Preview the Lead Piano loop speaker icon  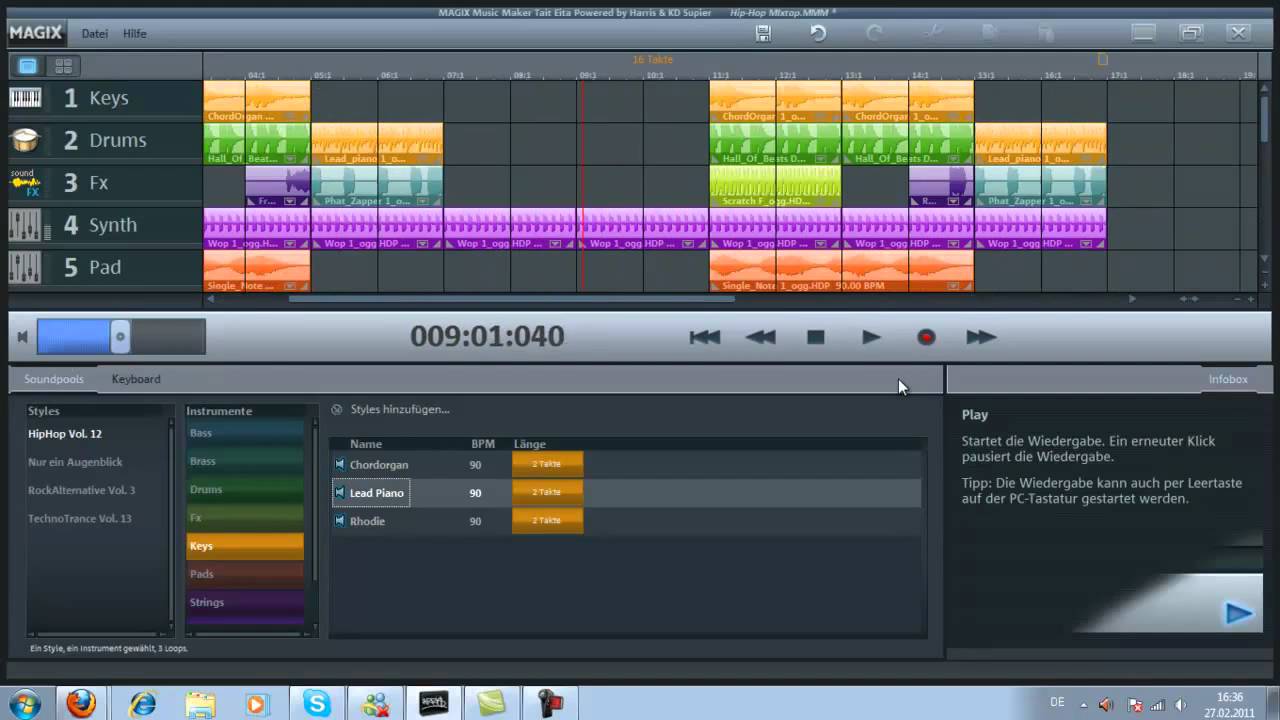pos(340,492)
